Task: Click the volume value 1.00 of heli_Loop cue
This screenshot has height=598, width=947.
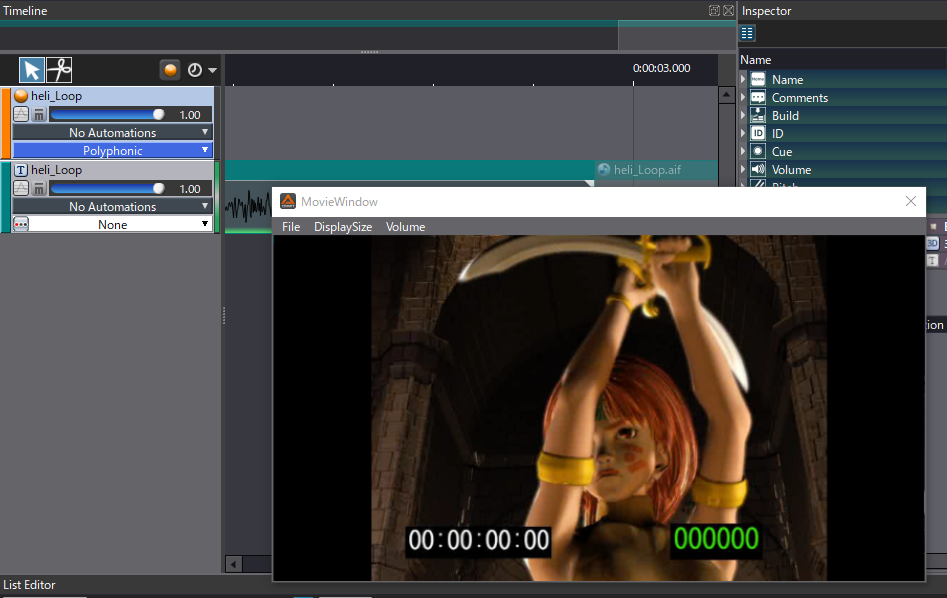Action: tap(190, 115)
